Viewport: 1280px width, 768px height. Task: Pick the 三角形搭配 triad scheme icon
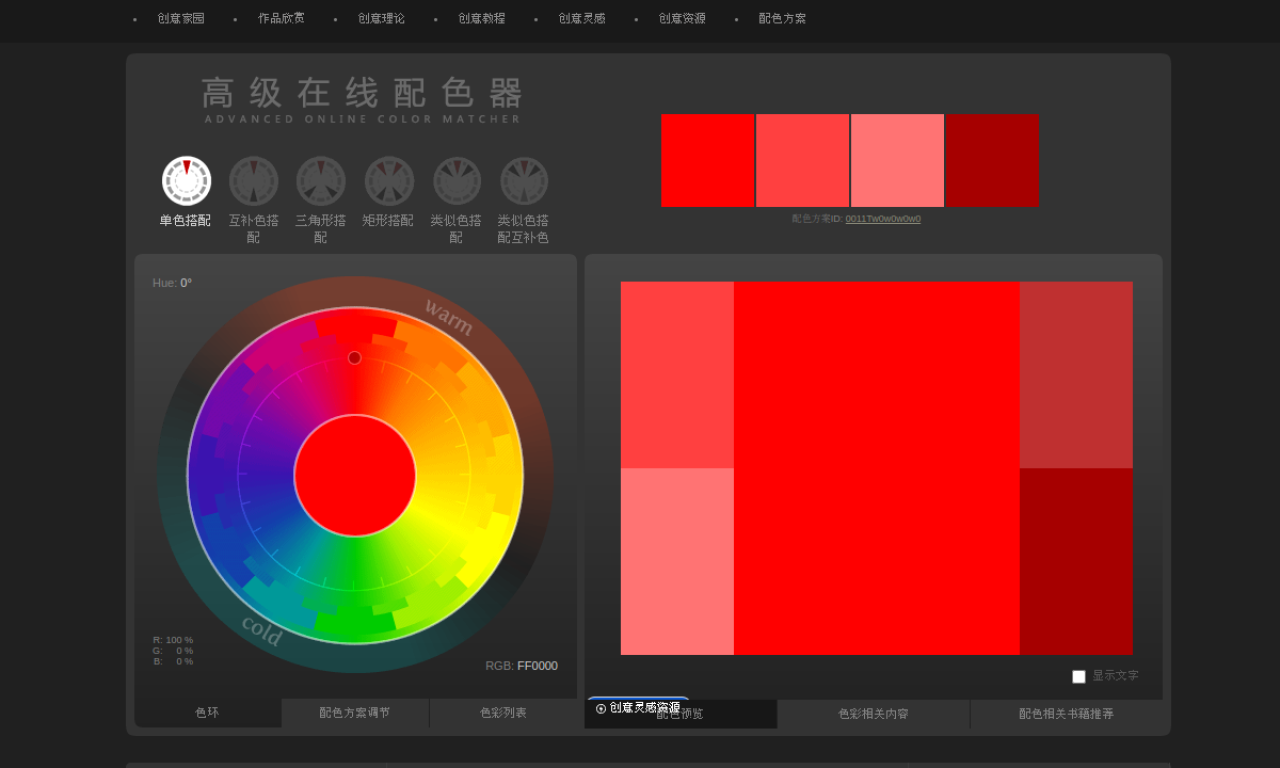tap(320, 181)
